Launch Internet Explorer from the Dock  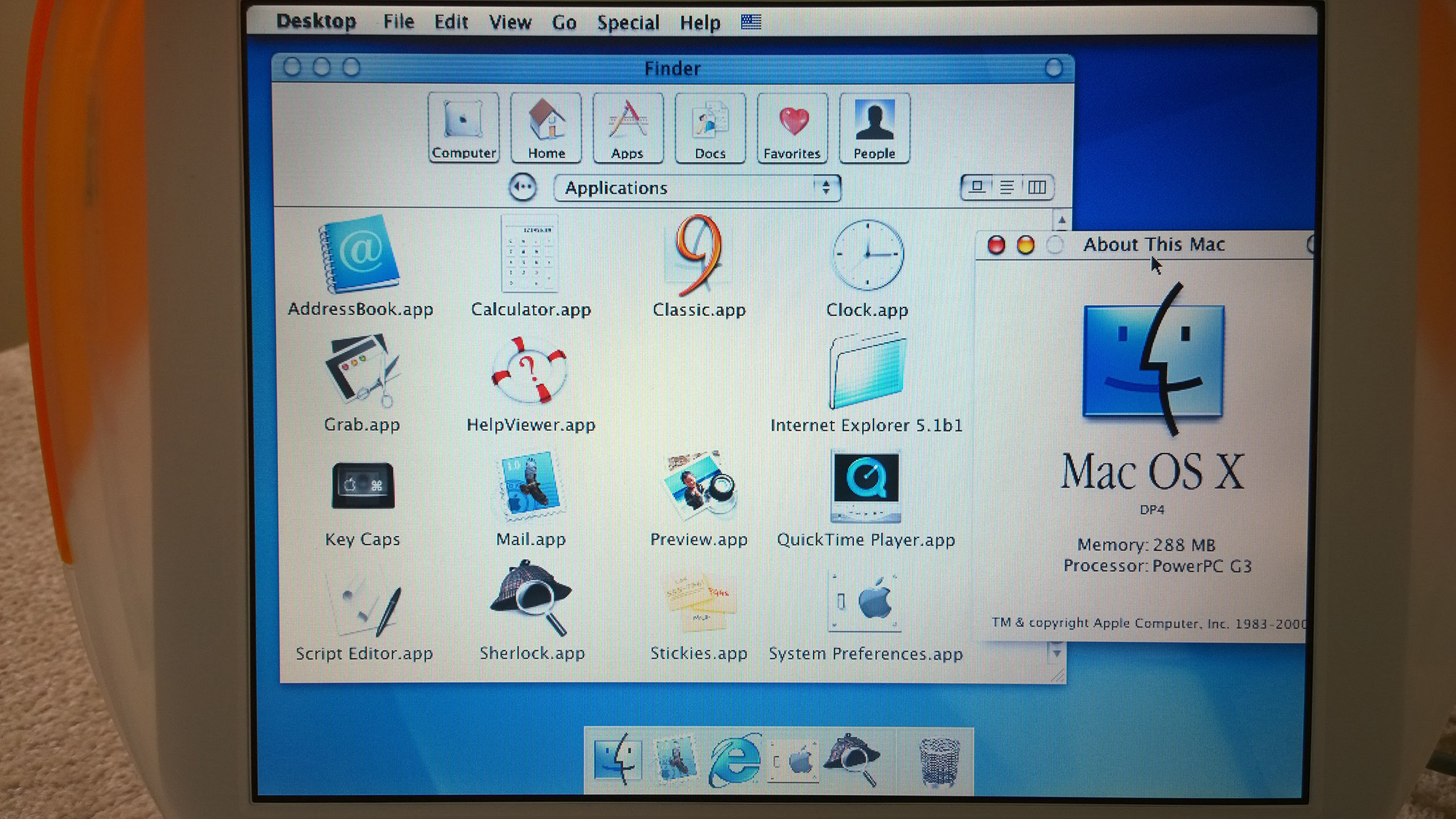[735, 760]
